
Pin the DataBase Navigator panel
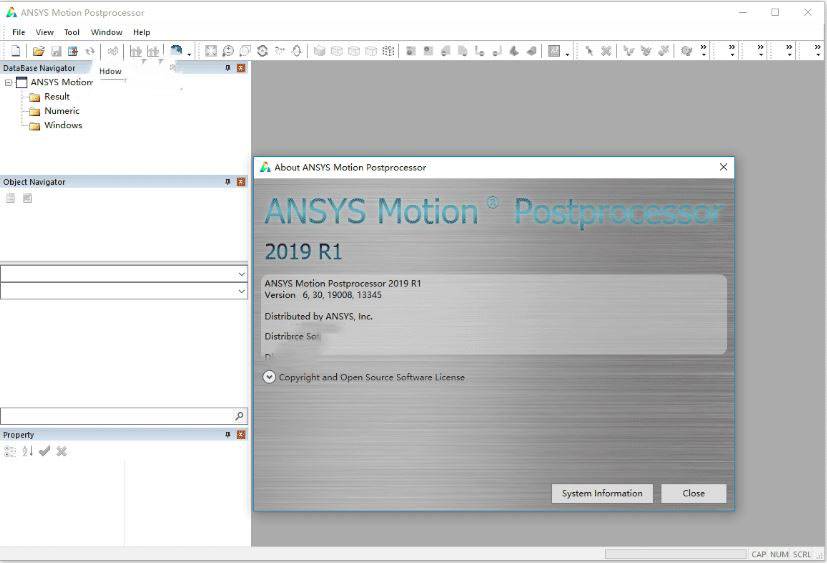click(228, 68)
